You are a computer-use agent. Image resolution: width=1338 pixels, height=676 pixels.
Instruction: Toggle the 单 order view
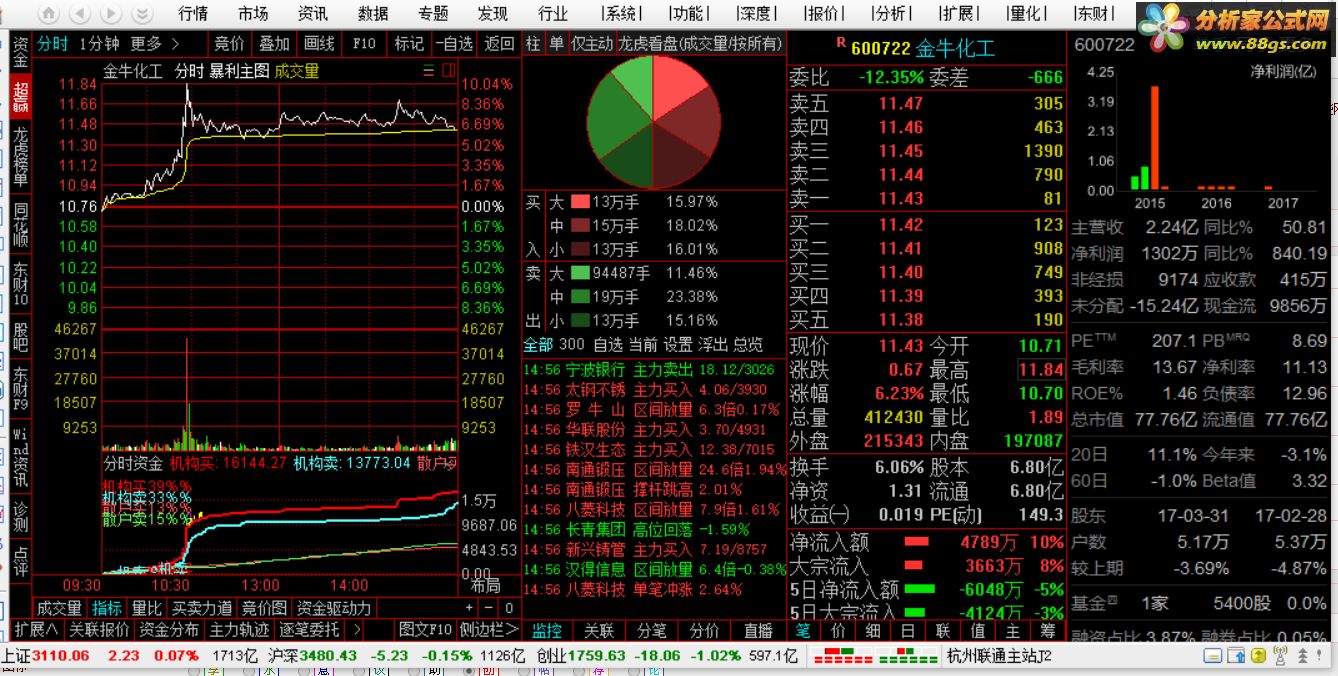coord(556,44)
